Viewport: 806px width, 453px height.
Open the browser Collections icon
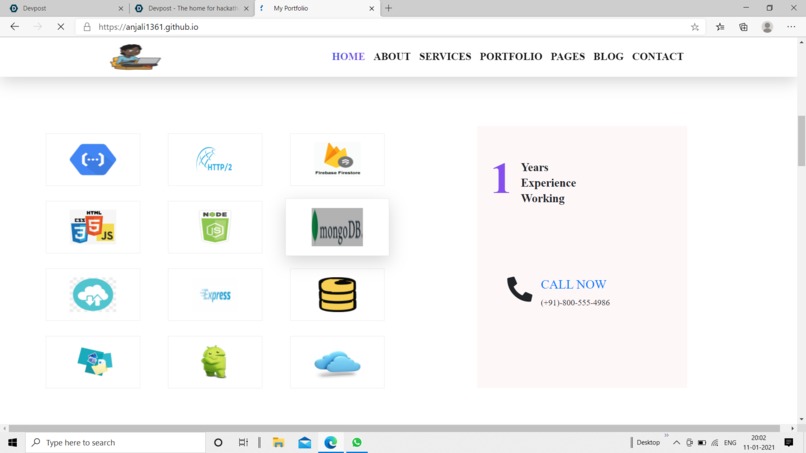coord(743,27)
